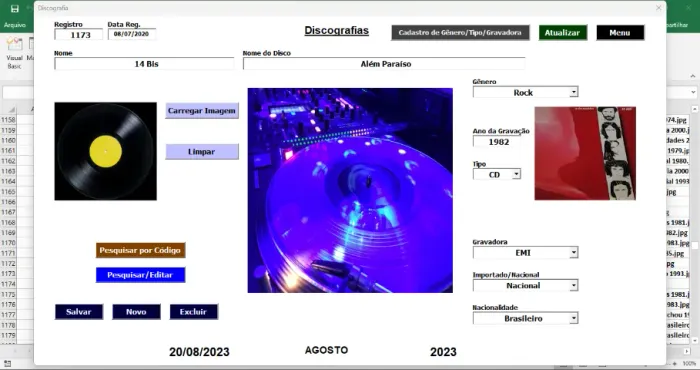This screenshot has width=700, height=370.
Task: Click the Excel vertical scrollbar thumb
Action: [x=695, y=245]
